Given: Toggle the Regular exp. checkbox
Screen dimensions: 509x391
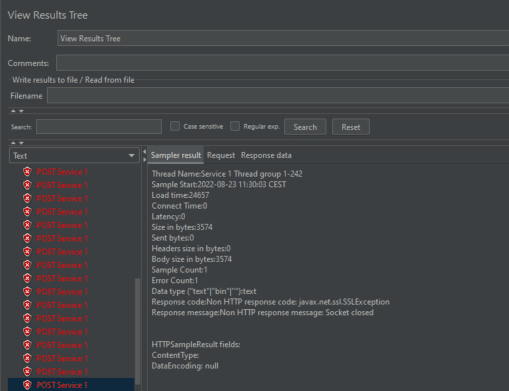Looking at the screenshot, I should (235, 126).
